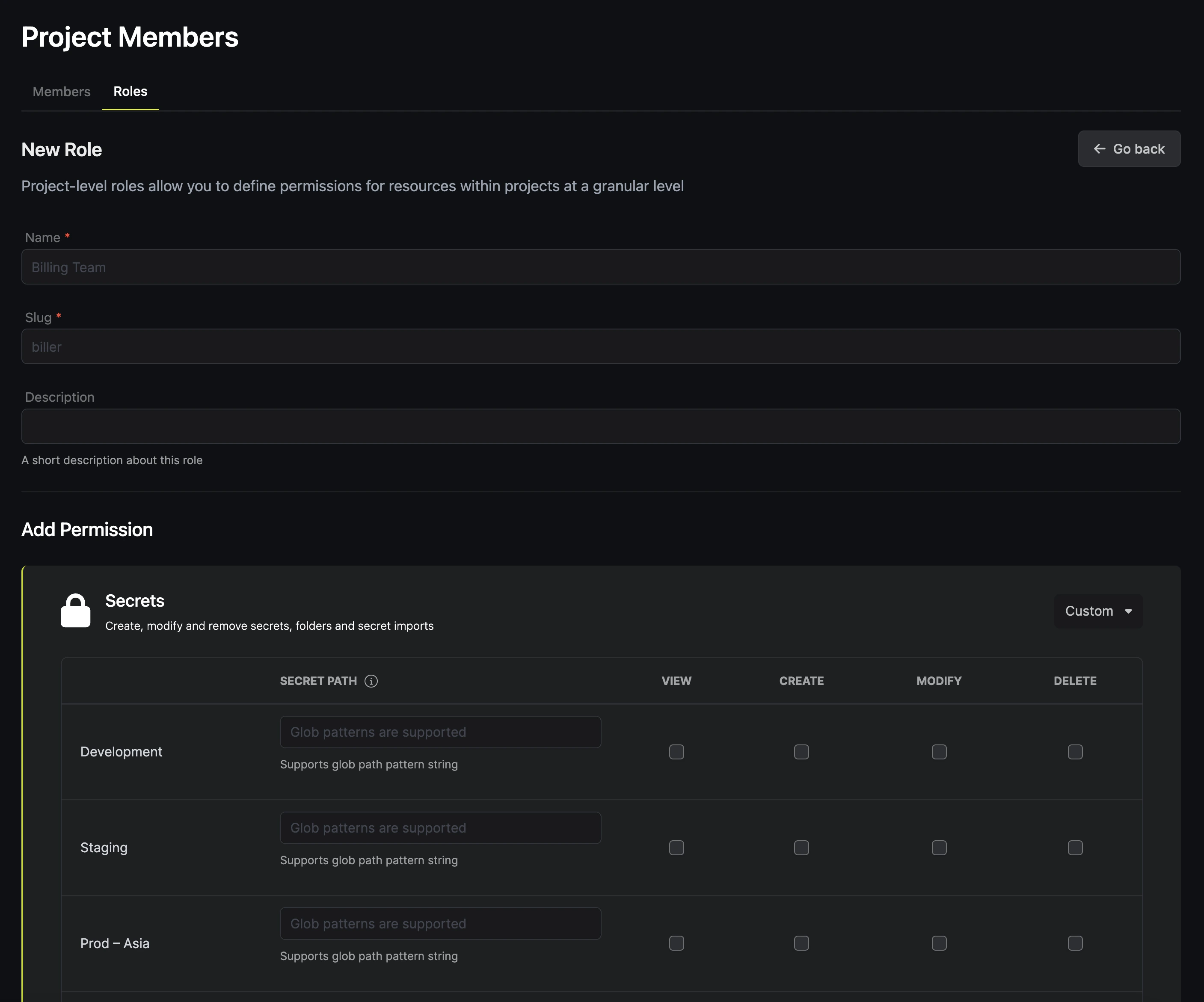Click the 'SECRET PATH' column header
This screenshot has height=1002, width=1204.
(318, 681)
